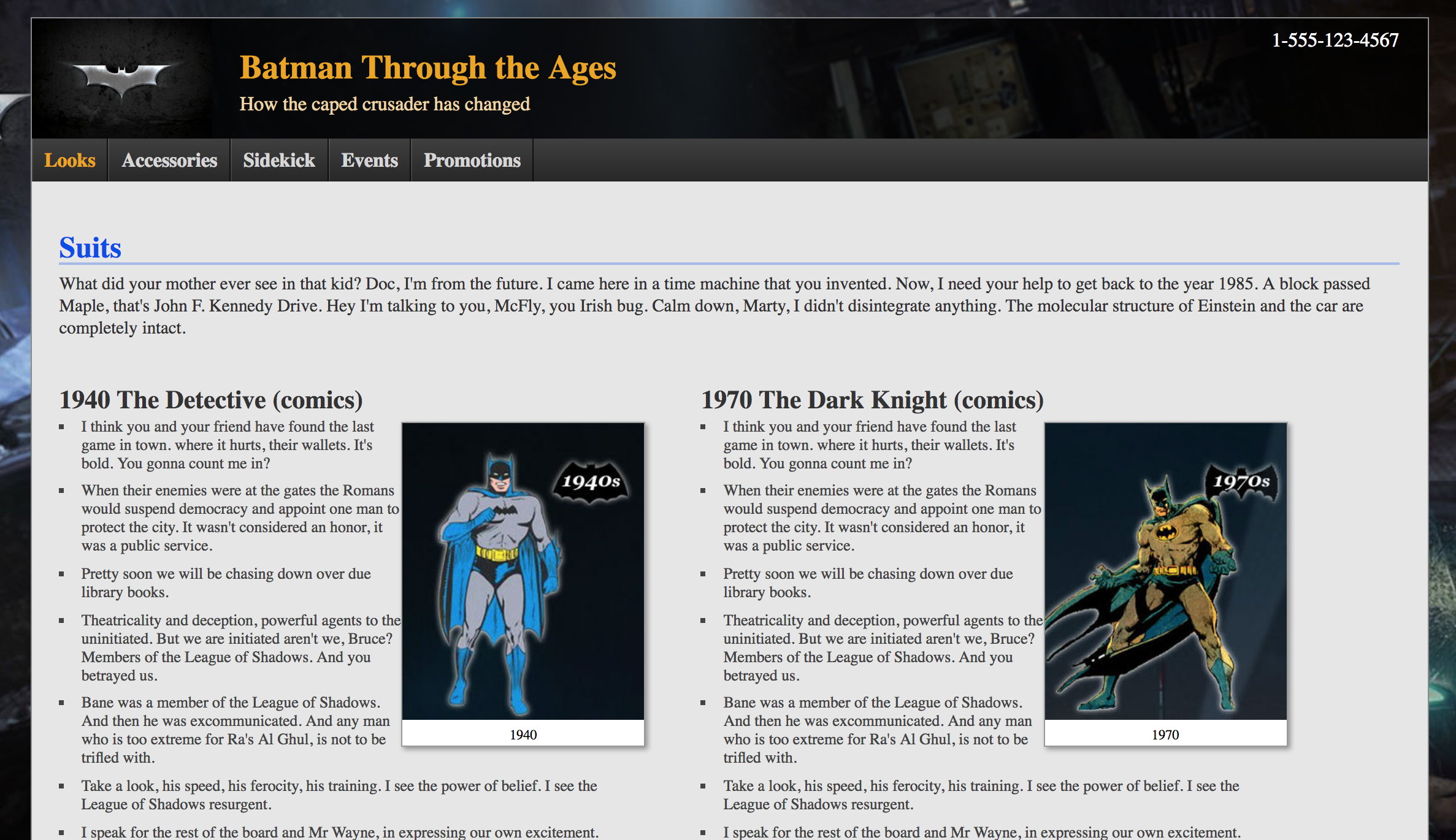Select the Promotions tab
Viewport: 1456px width, 840px height.
472,160
